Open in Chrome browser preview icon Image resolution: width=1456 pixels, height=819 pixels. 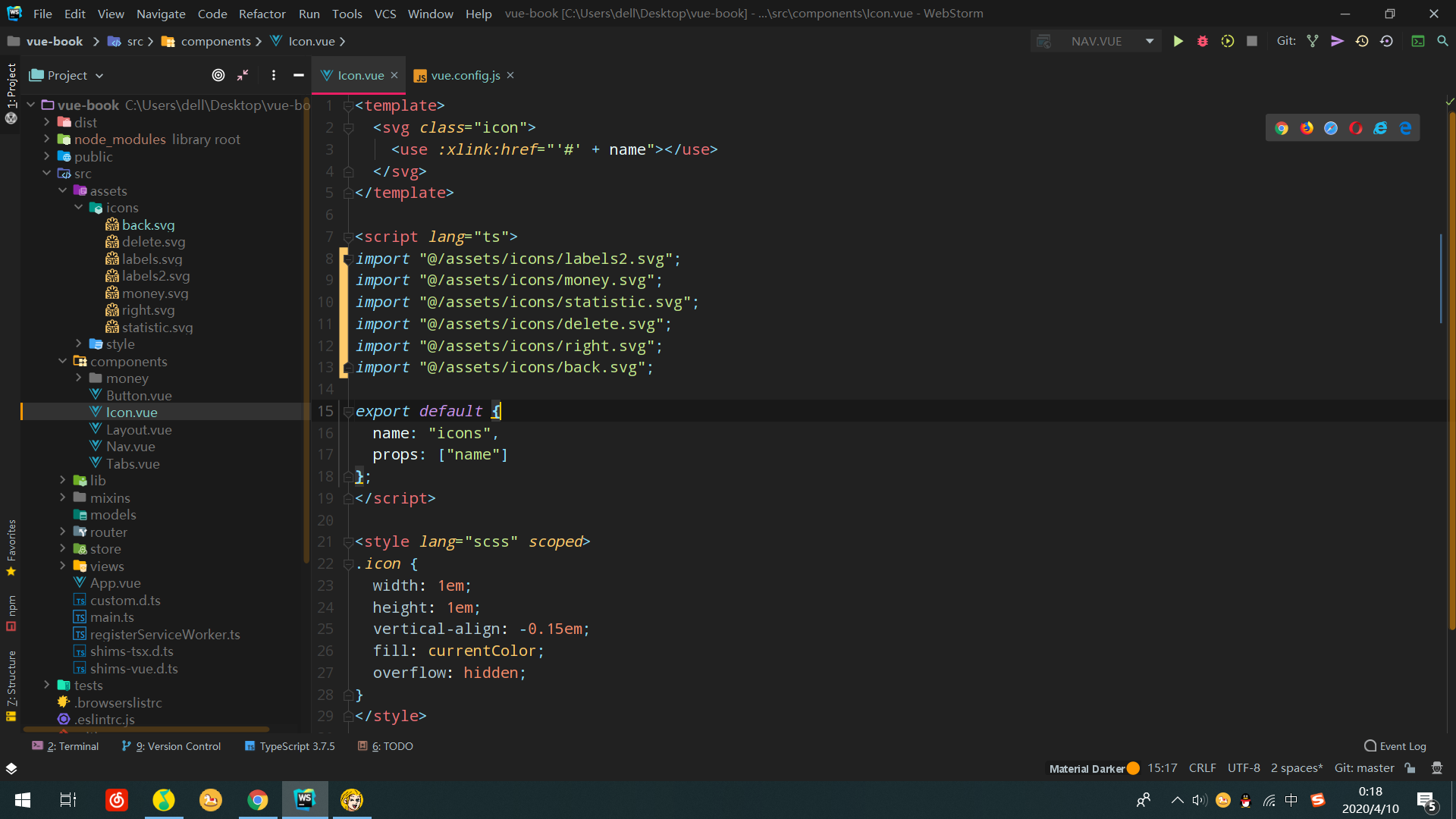pos(1282,128)
